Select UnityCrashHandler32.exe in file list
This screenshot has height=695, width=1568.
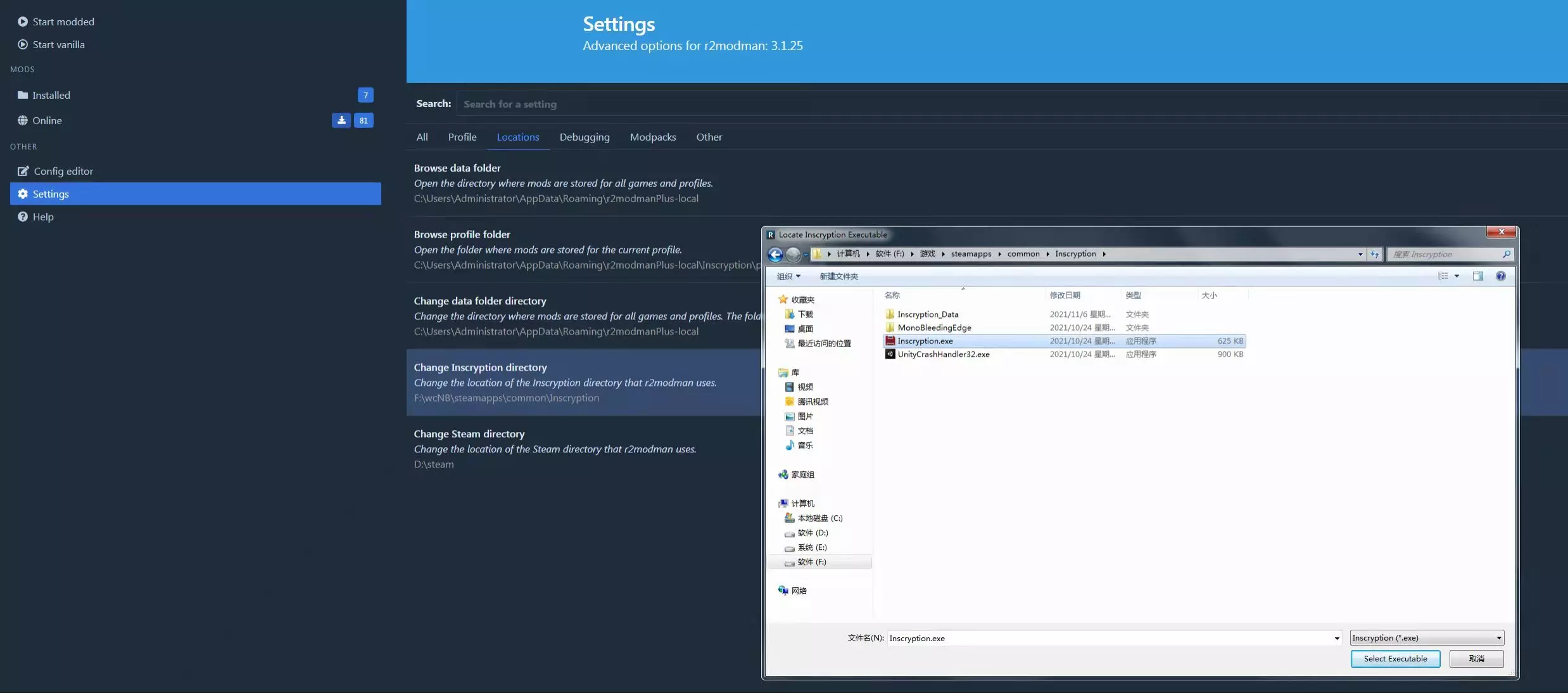(x=943, y=354)
